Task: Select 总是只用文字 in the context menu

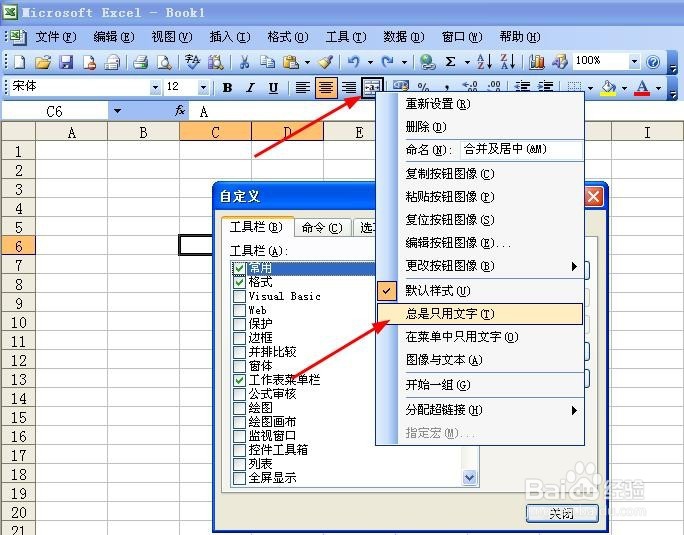Action: pos(480,314)
